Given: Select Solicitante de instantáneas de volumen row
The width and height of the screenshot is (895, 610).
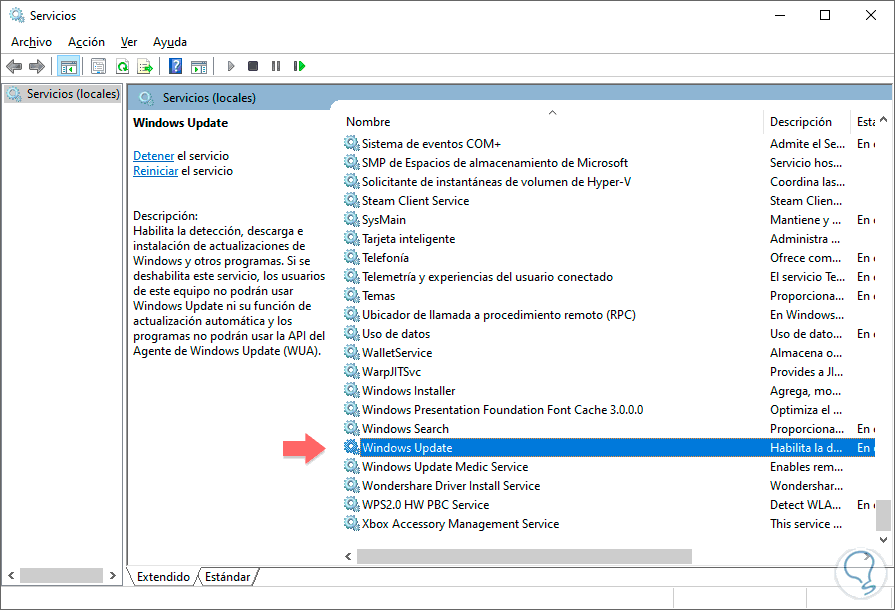Looking at the screenshot, I should click(x=609, y=181).
